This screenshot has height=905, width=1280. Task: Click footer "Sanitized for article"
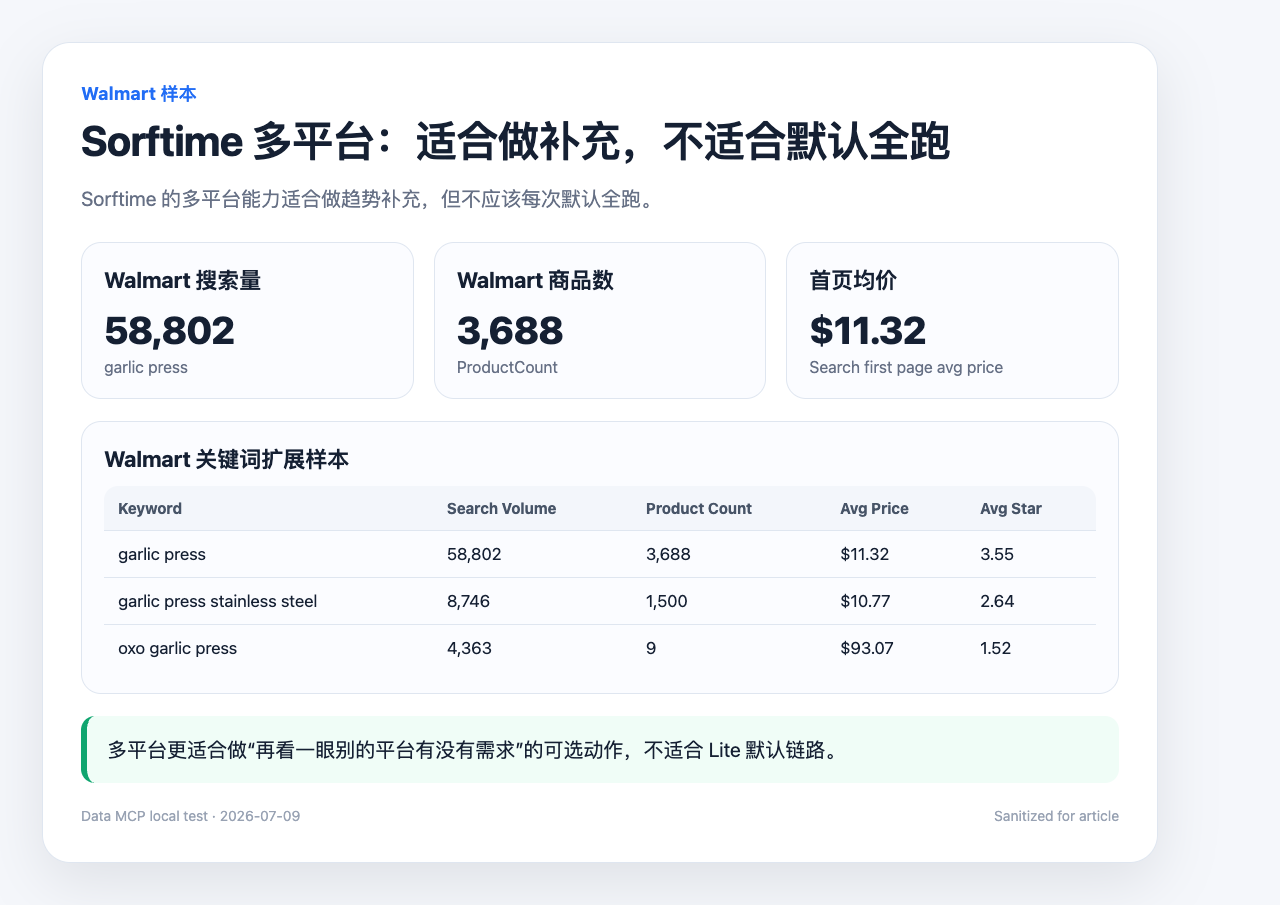click(x=1056, y=816)
